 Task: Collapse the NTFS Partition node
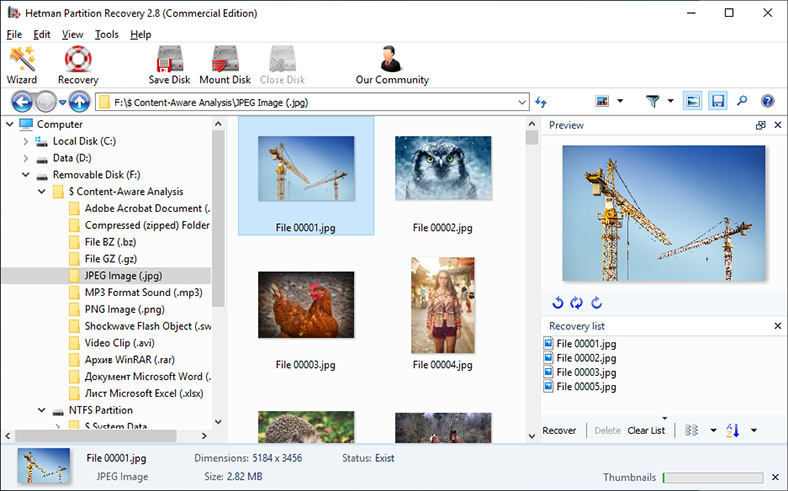point(42,410)
